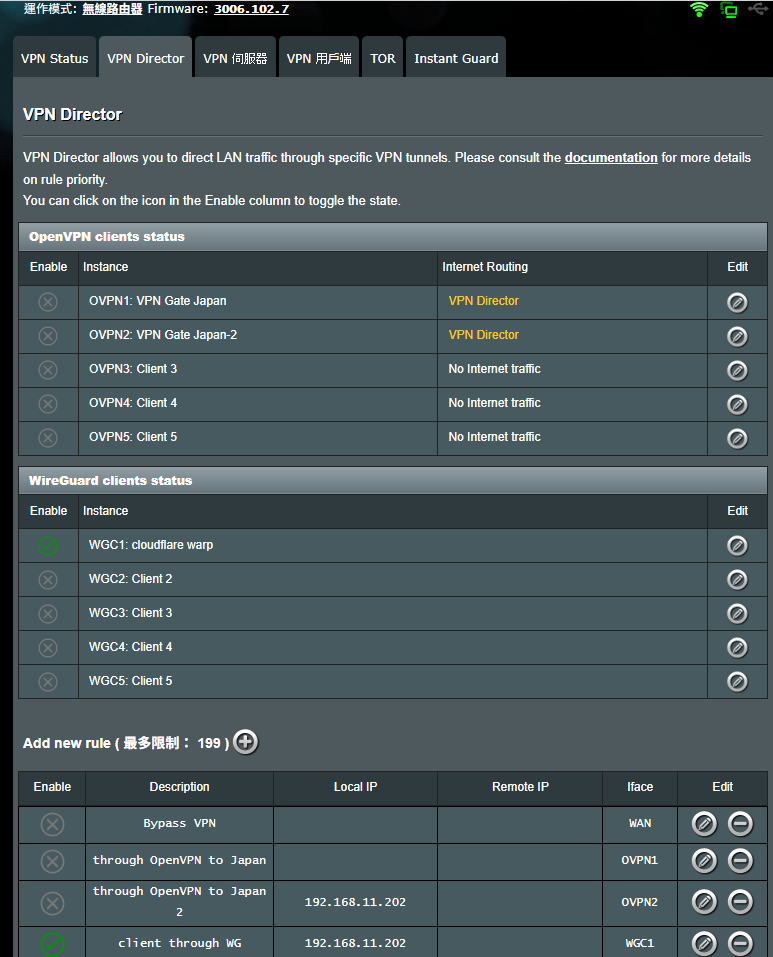This screenshot has height=957, width=773.
Task: Open the Instant Guard tab
Action: [x=456, y=58]
